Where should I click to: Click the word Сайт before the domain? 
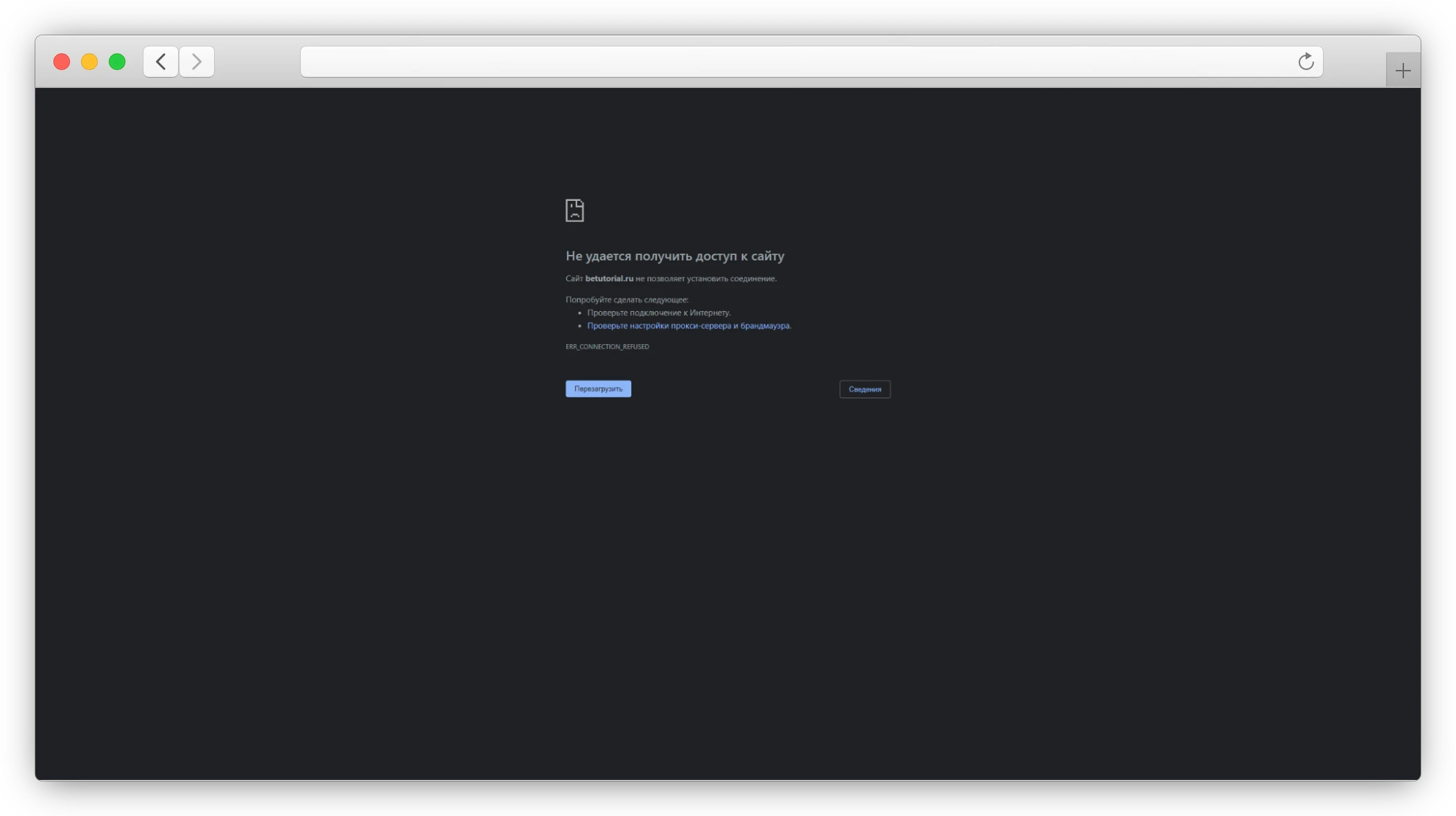coord(574,278)
